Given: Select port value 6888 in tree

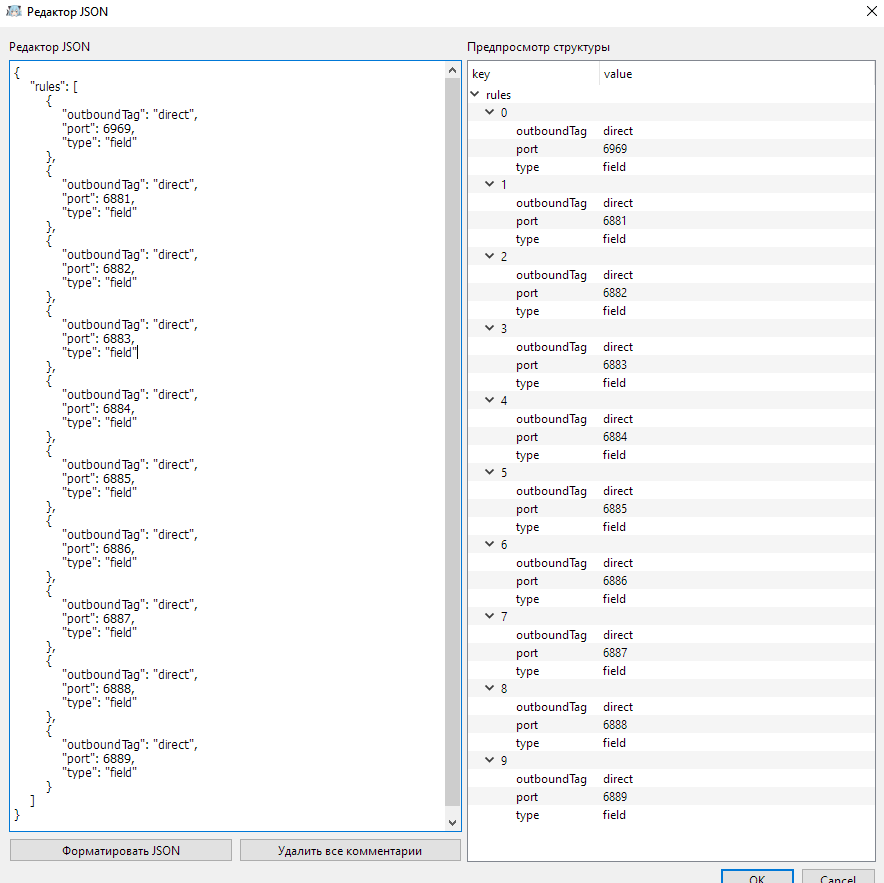Looking at the screenshot, I should (x=615, y=725).
